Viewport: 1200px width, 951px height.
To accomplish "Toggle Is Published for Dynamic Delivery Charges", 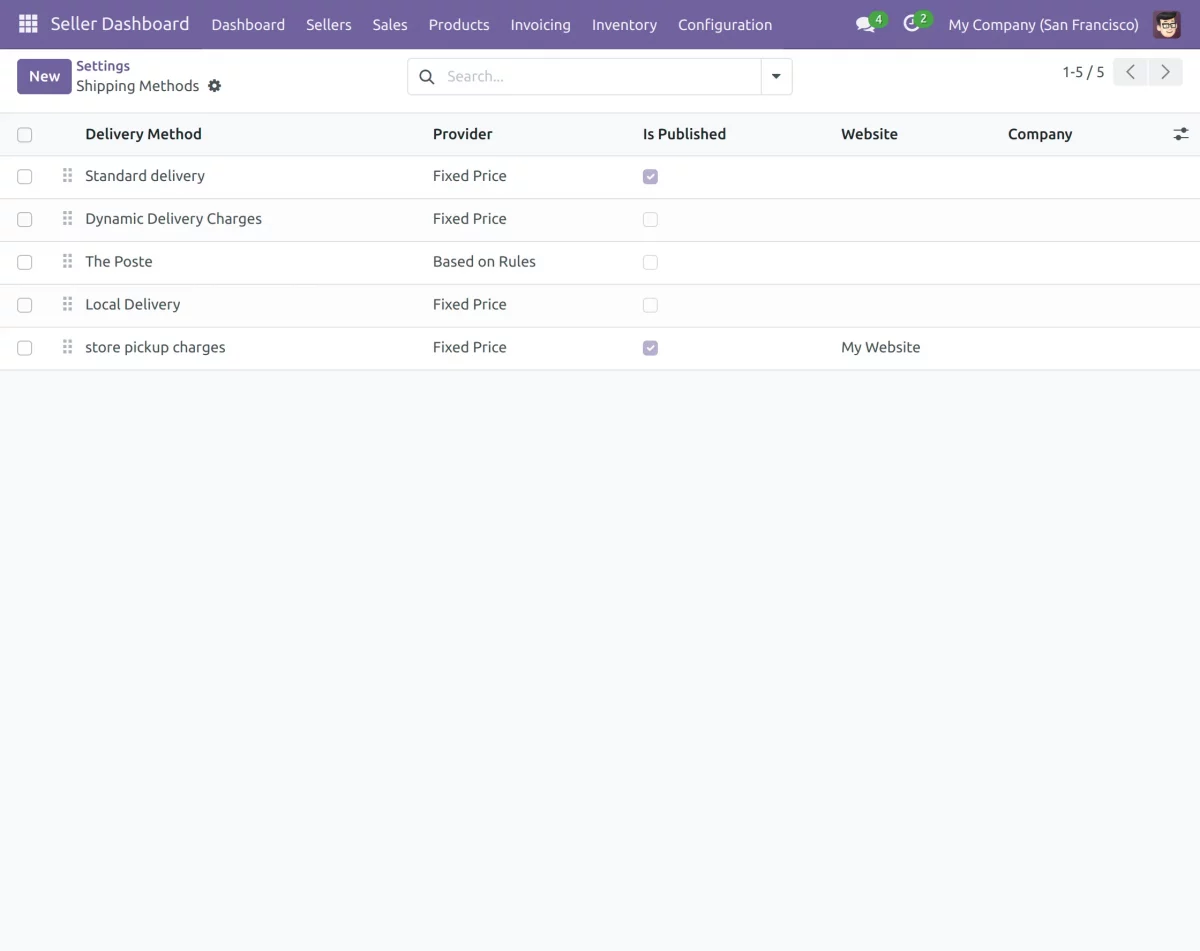I will coord(650,219).
